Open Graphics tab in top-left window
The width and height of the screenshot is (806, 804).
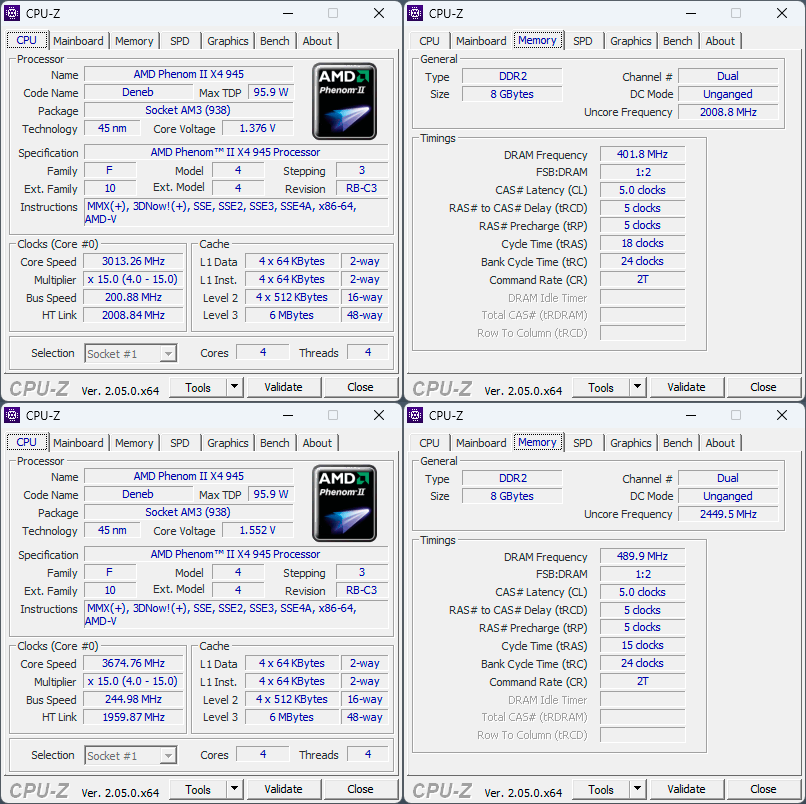point(228,41)
